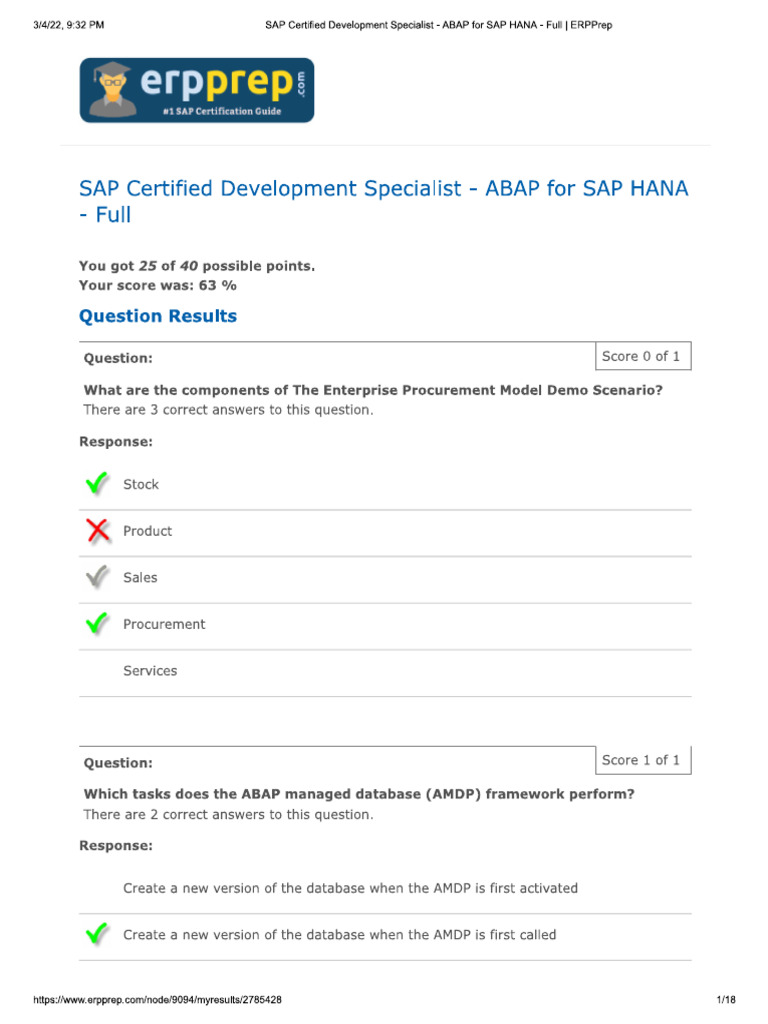Screen dimensions: 768x1024
Task: Click the ERPPrep logo banner
Action: (x=196, y=90)
